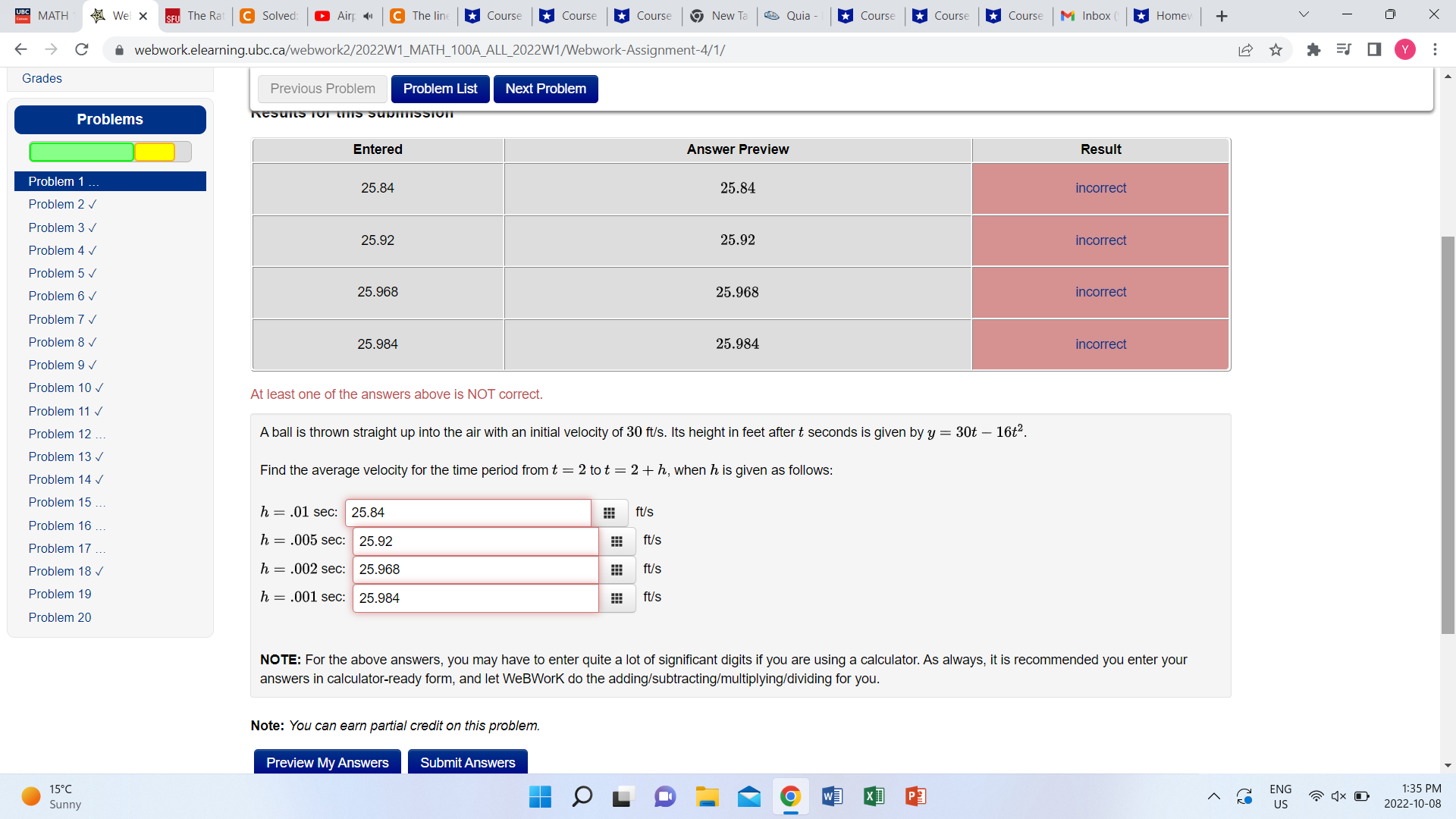Show hidden icons in the system tray
The height and width of the screenshot is (819, 1456).
[x=1213, y=796]
